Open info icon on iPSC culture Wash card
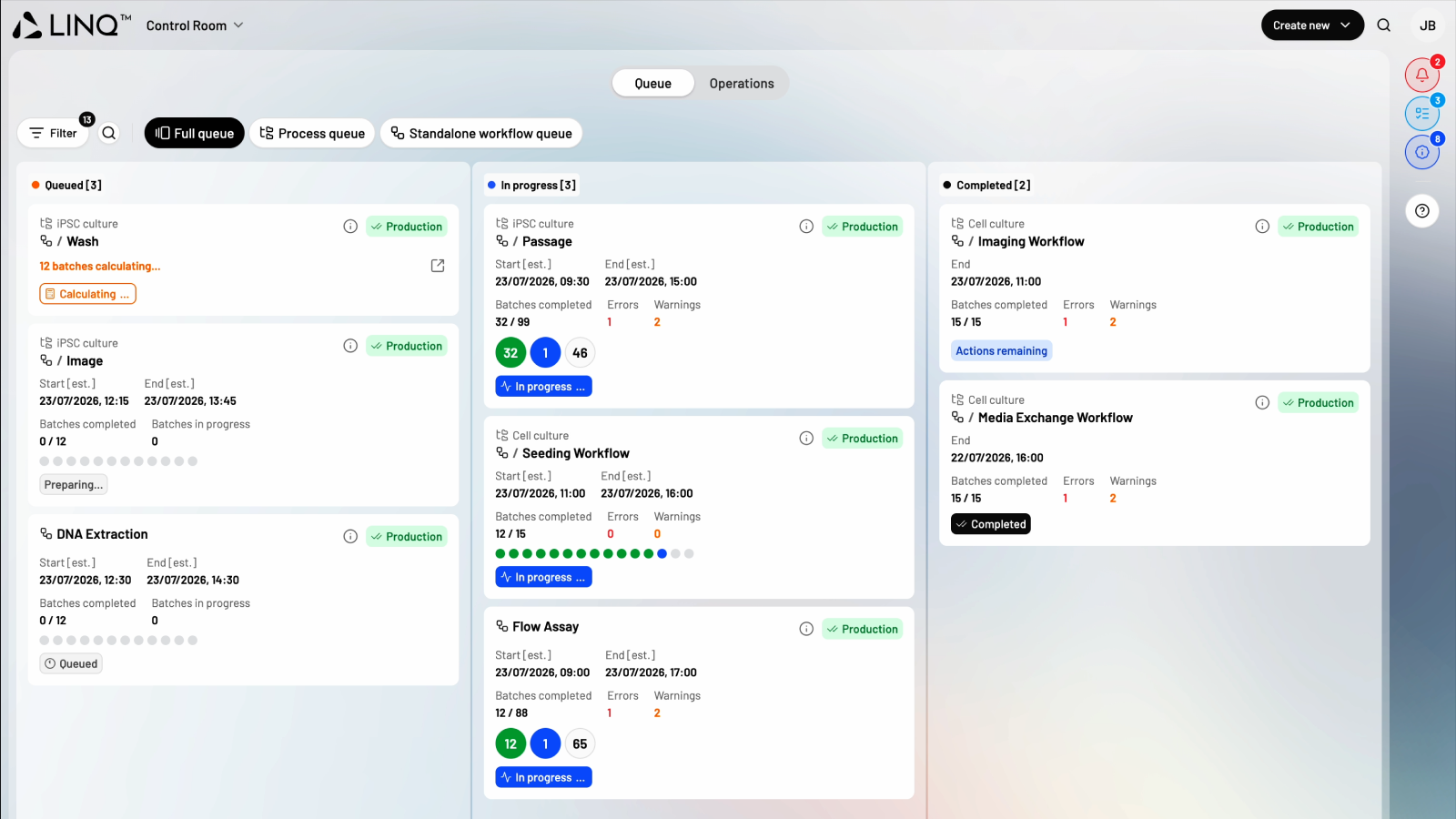1456x819 pixels. click(350, 227)
